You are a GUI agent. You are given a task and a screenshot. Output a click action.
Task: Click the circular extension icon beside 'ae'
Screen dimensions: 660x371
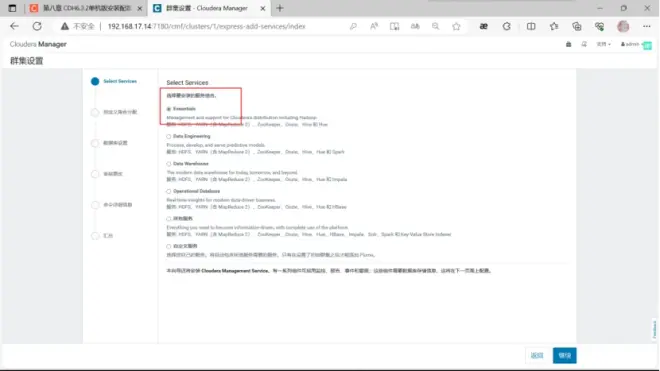tap(507, 26)
